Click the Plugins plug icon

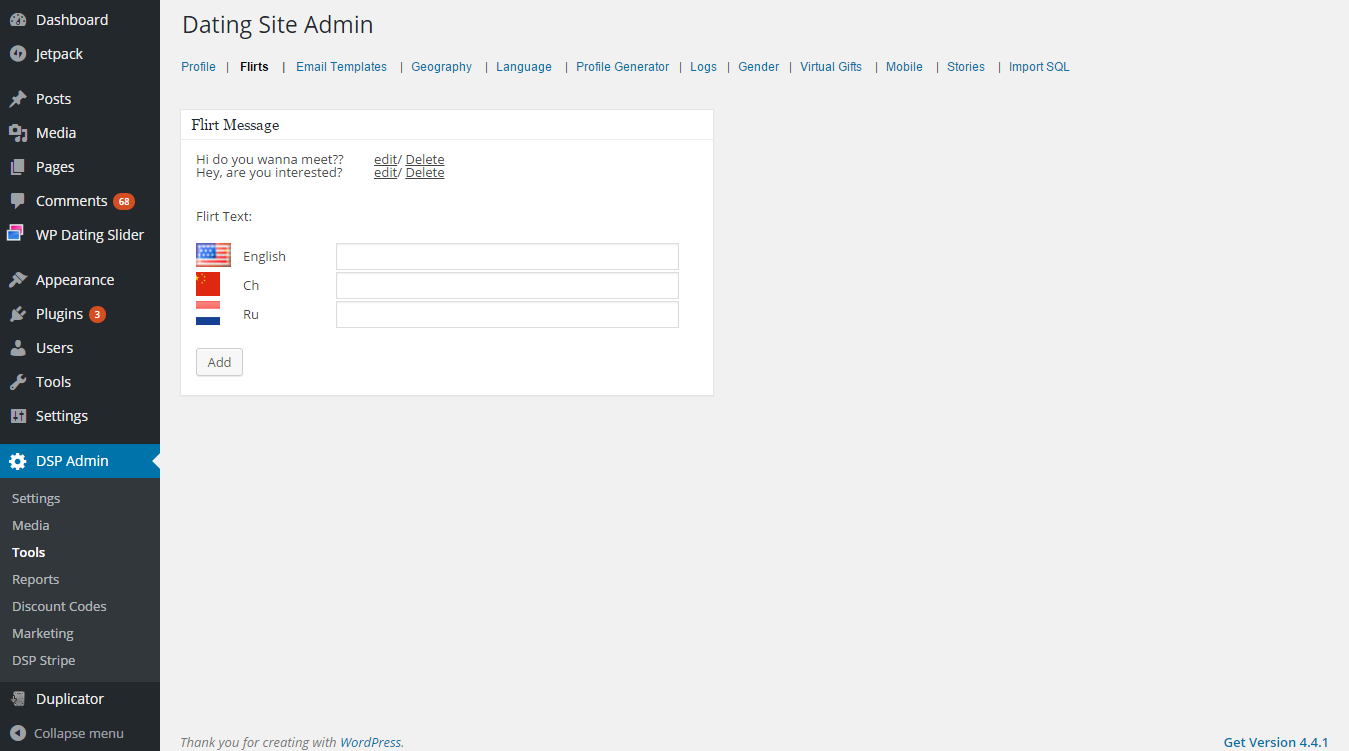[18, 314]
